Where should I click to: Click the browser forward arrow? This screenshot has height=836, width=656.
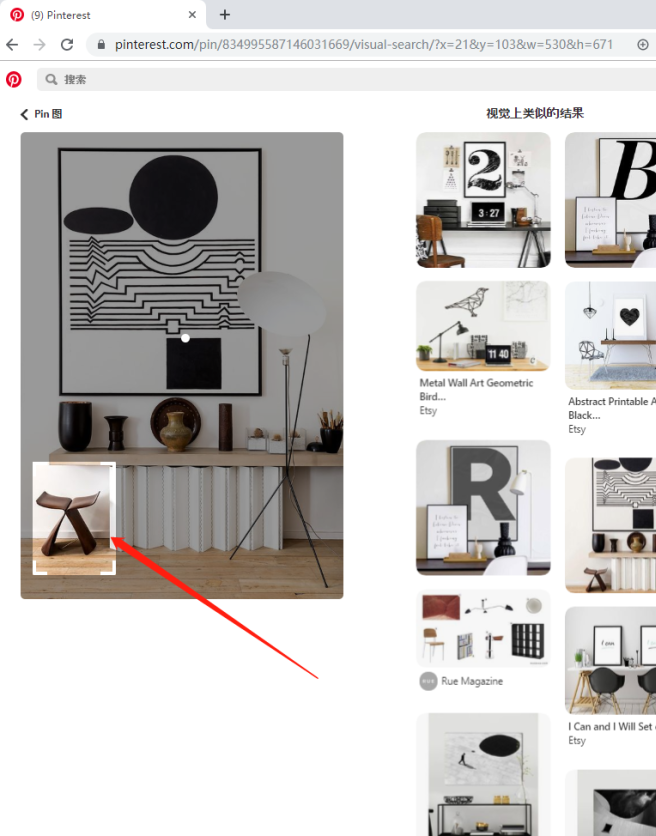click(x=39, y=45)
